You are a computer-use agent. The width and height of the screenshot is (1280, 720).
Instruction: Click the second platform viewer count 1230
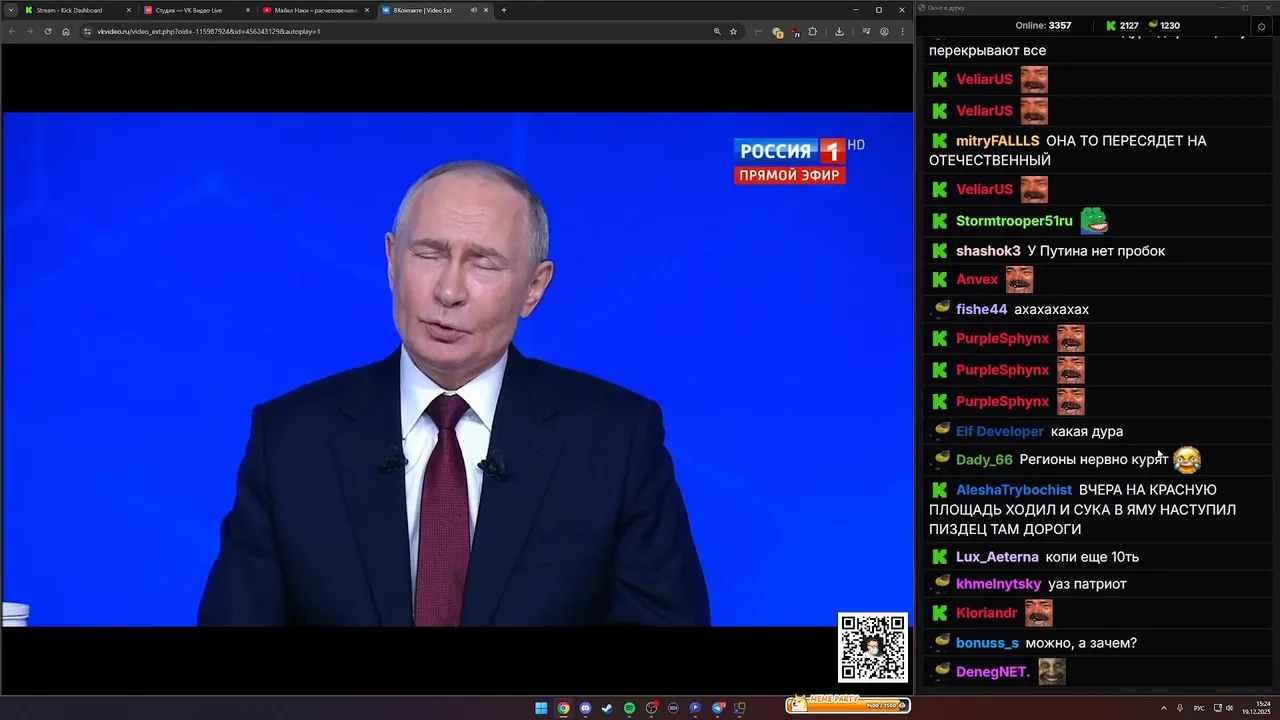[1163, 26]
